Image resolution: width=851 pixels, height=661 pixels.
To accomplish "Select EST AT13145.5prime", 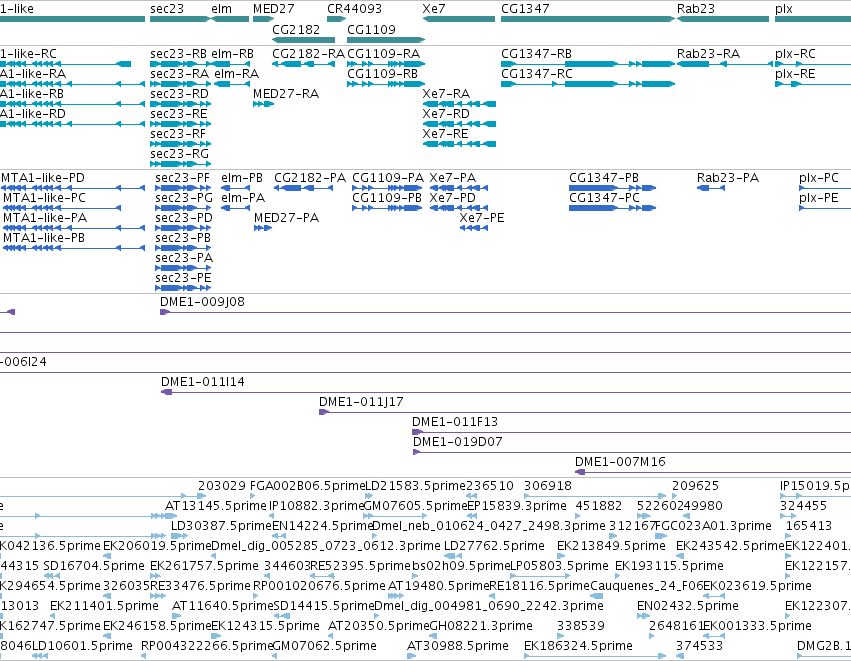I will tap(215, 506).
